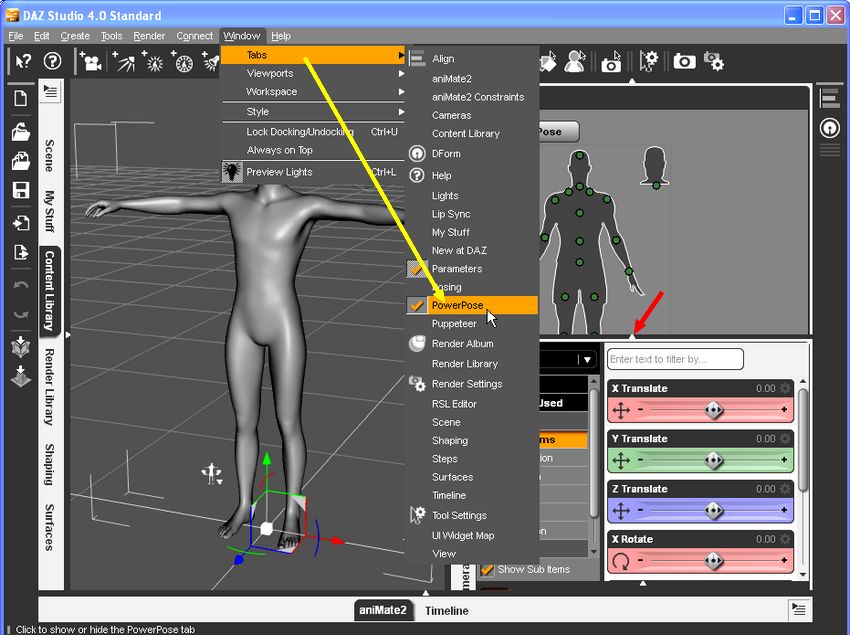Open the My Stuff side tab
This screenshot has width=850, height=635.
[x=50, y=211]
